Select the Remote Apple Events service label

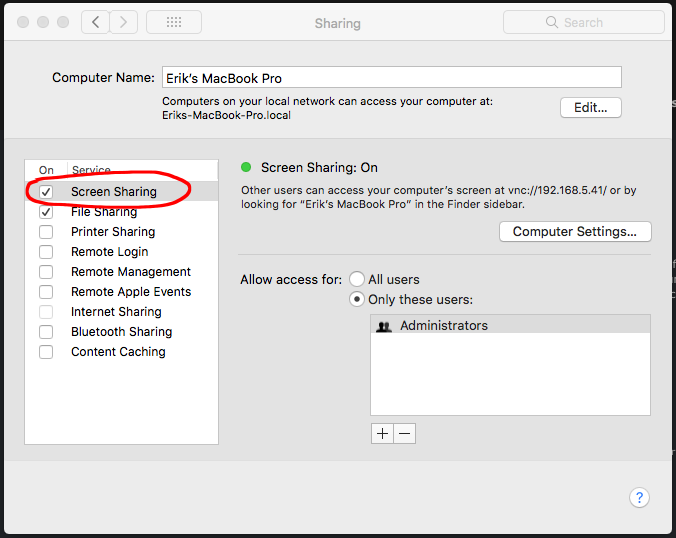pyautogui.click(x=131, y=292)
